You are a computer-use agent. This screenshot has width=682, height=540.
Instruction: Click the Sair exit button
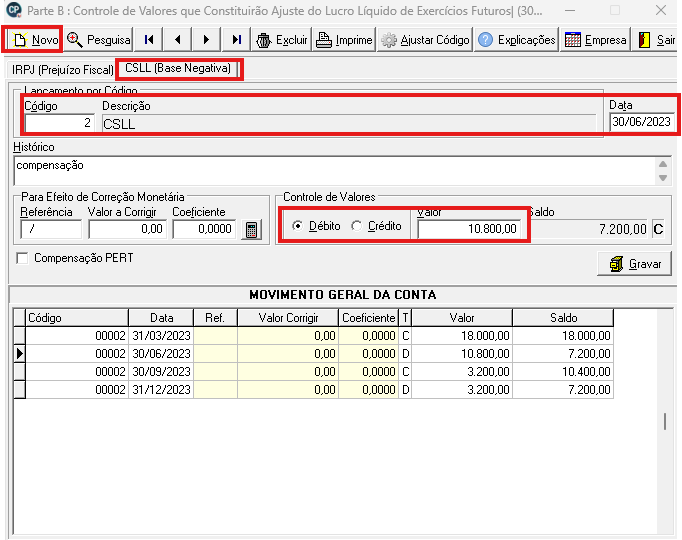(x=656, y=40)
